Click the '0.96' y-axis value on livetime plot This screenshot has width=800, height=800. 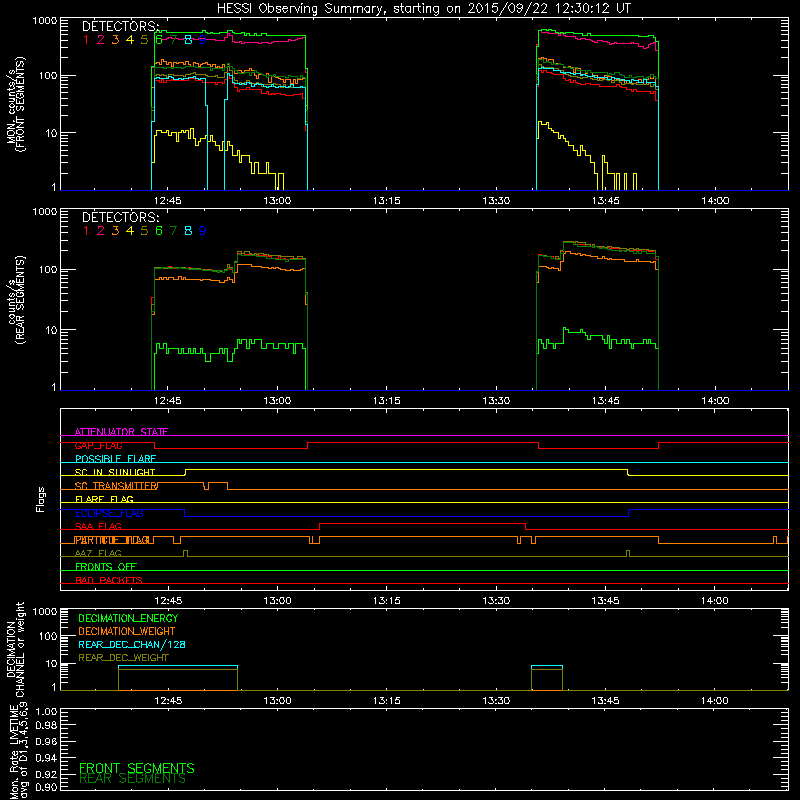[x=46, y=742]
